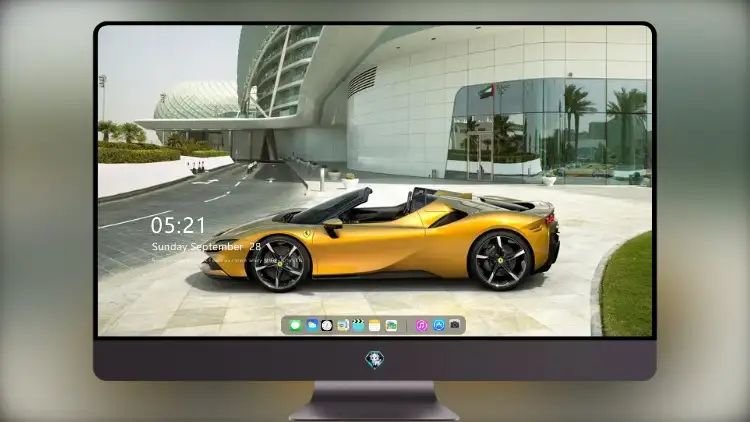Open the pencil-and-ruler app icon in the dock
This screenshot has width=750, height=422.
click(x=343, y=325)
